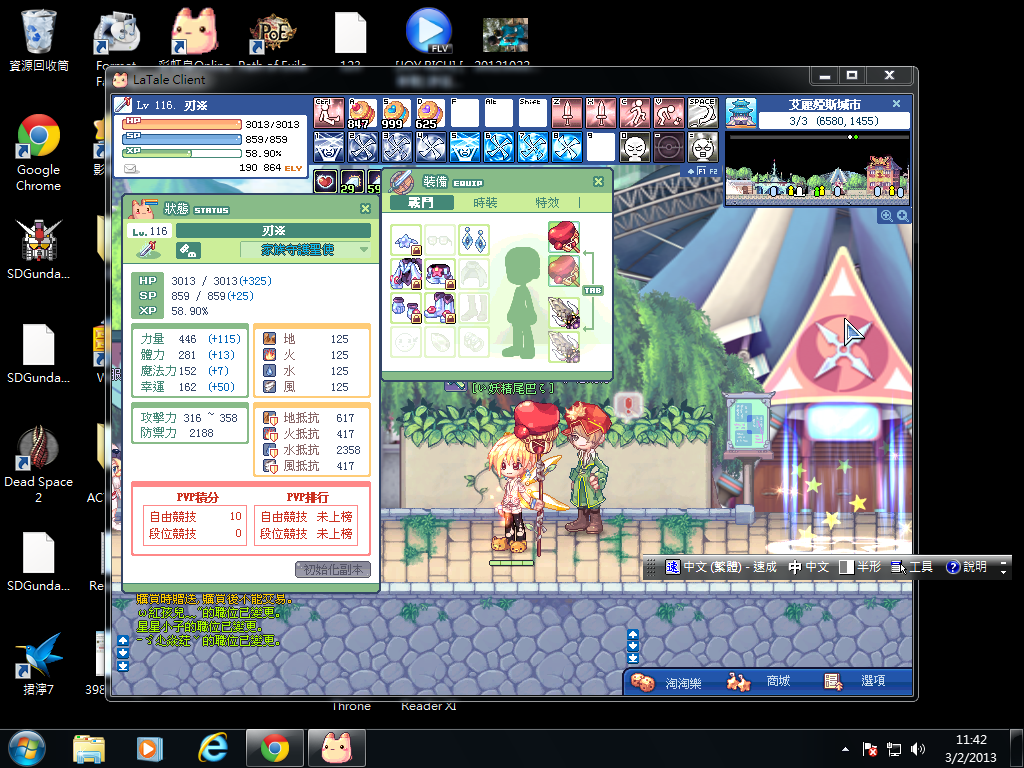Select the equipped robe armor slot

pos(406,274)
